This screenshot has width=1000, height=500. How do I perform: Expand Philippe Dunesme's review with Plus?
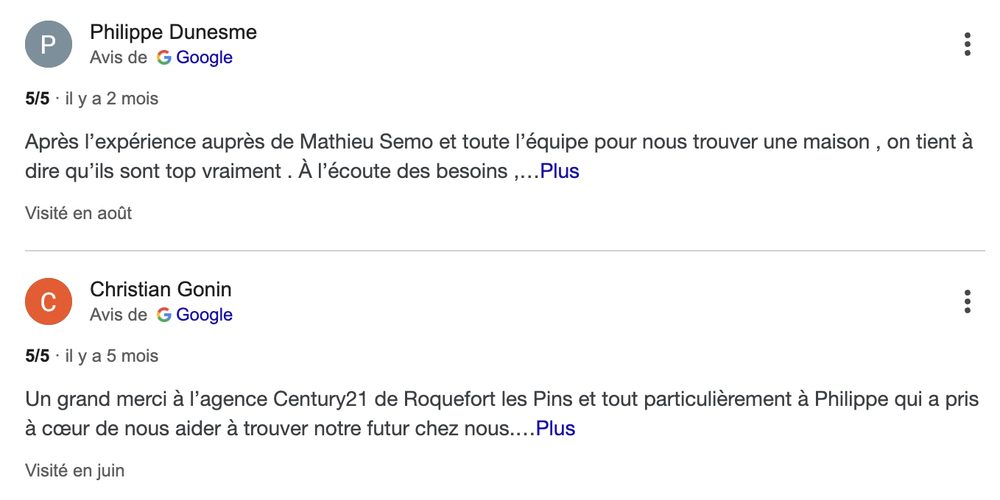pyautogui.click(x=559, y=171)
